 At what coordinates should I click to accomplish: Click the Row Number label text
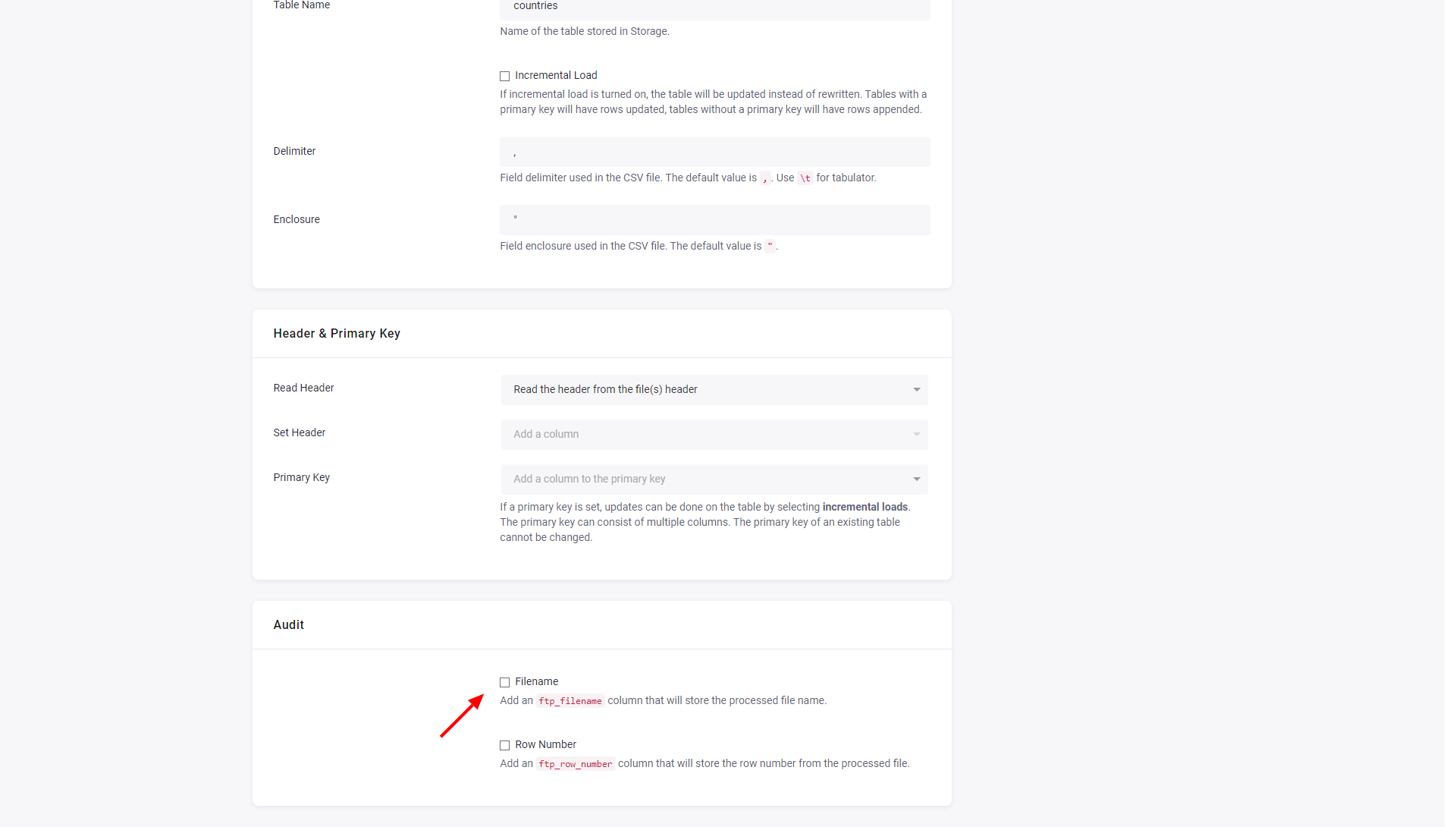click(545, 744)
